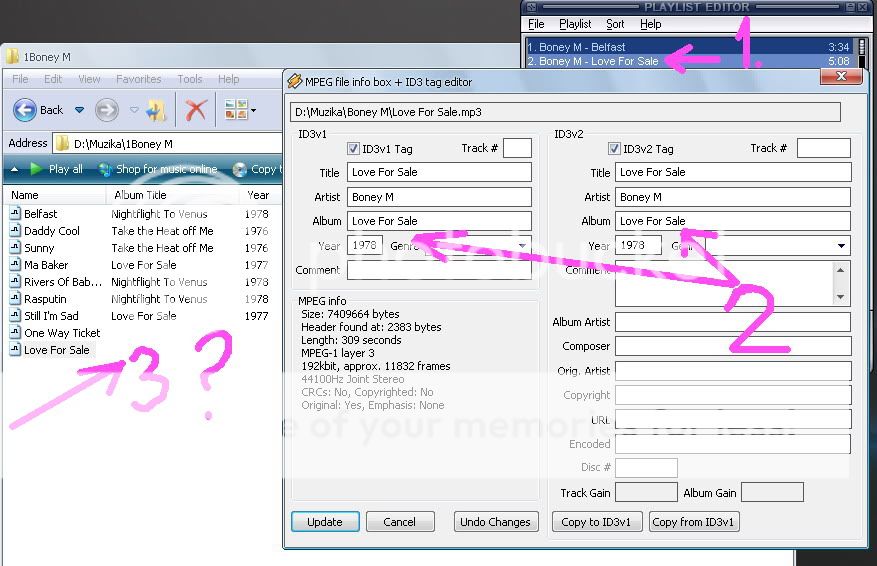Click the MPEG file info box title icon
877x566 pixels.
(x=294, y=82)
